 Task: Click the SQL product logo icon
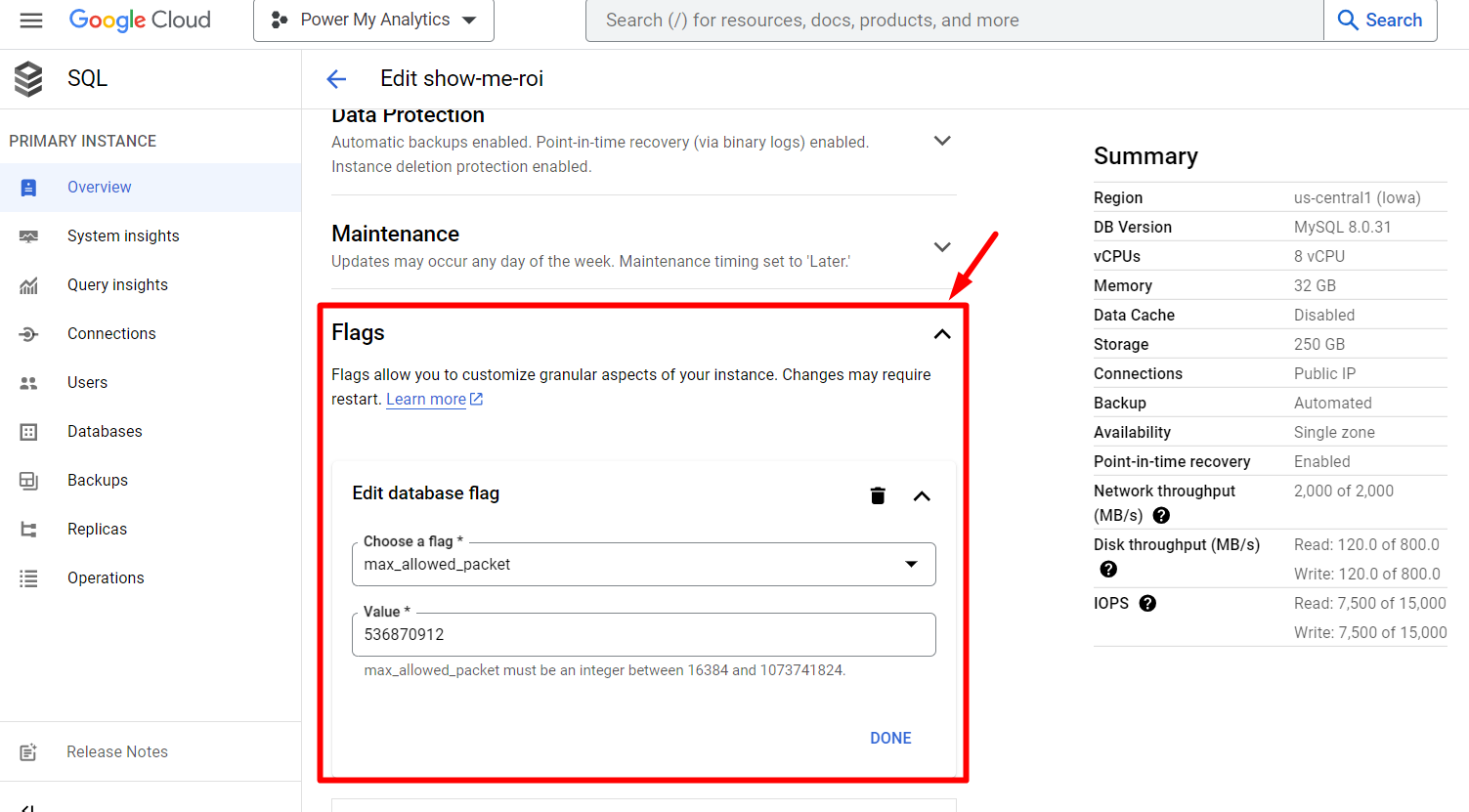(28, 79)
